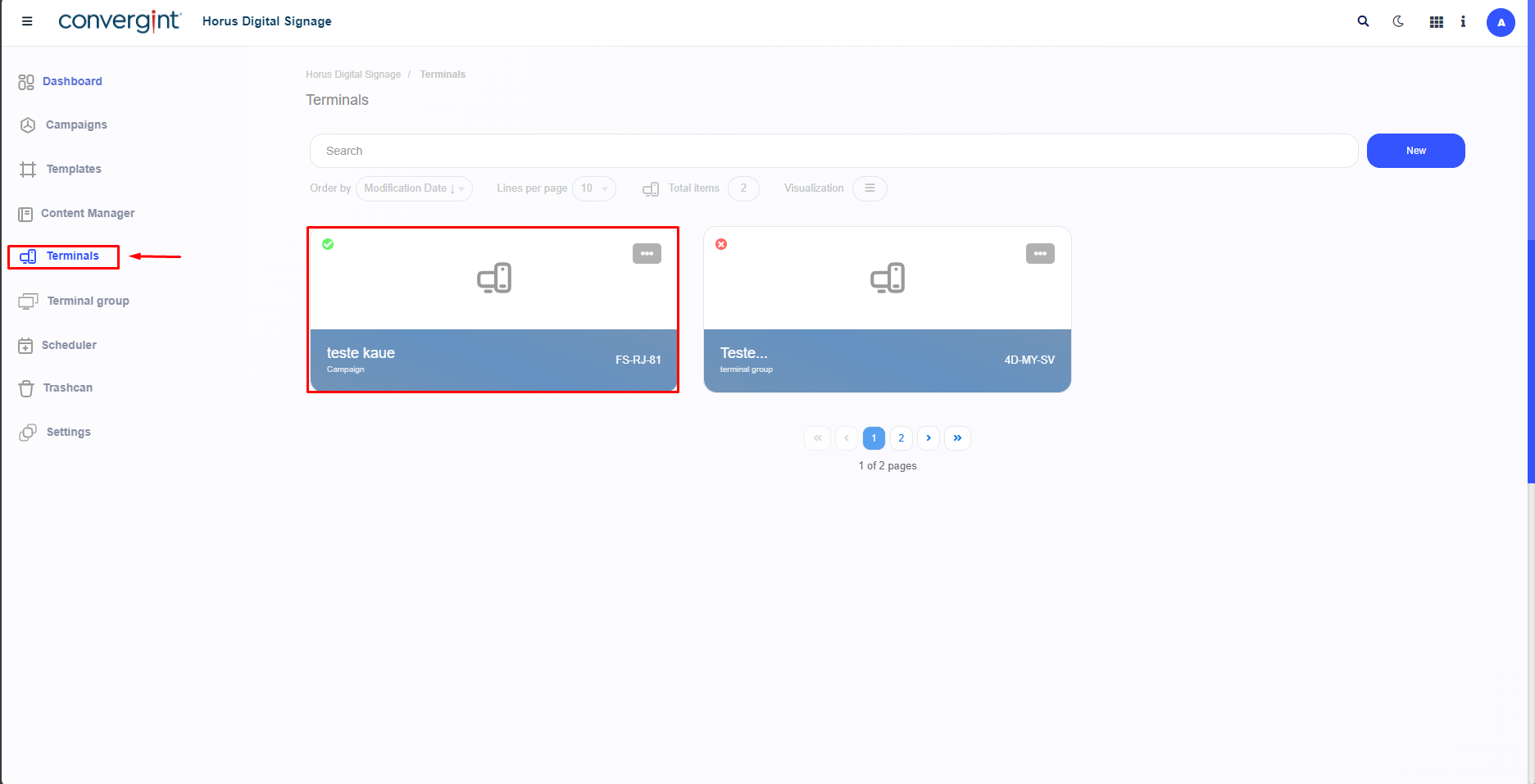Click the search magnifier icon in header
The height and width of the screenshot is (784, 1535).
pyautogui.click(x=1363, y=22)
